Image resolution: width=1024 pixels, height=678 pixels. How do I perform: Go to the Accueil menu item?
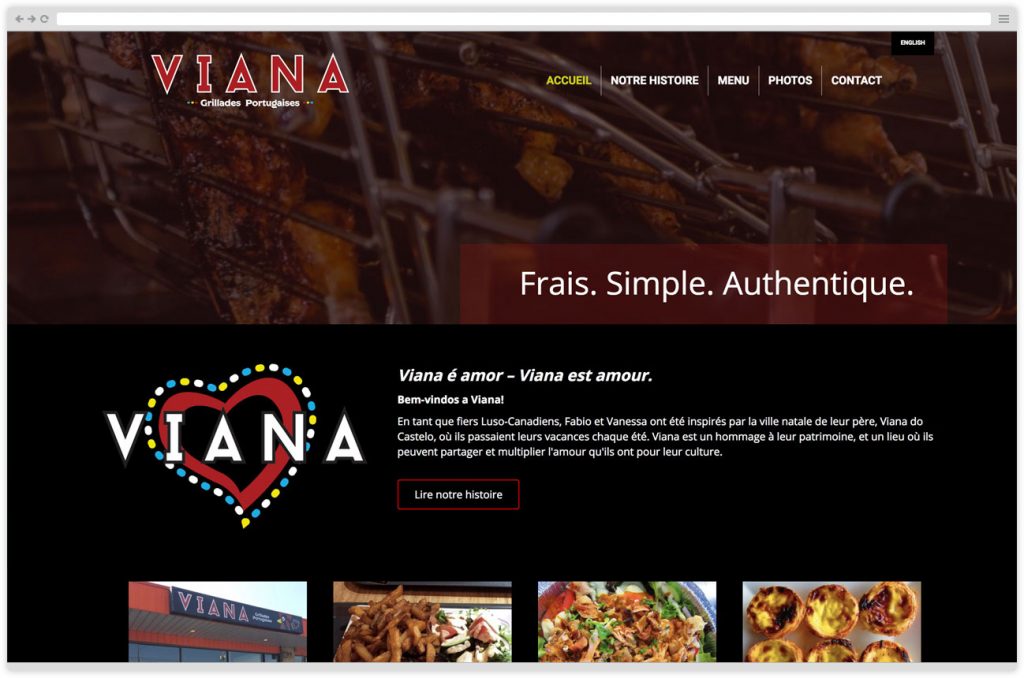click(568, 80)
